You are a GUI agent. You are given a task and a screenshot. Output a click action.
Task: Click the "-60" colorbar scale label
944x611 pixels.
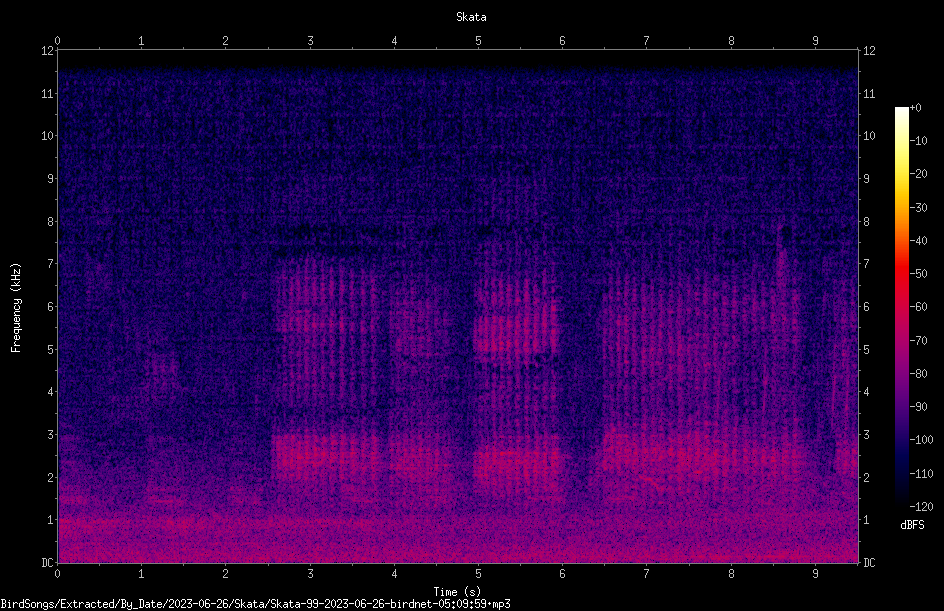918,307
